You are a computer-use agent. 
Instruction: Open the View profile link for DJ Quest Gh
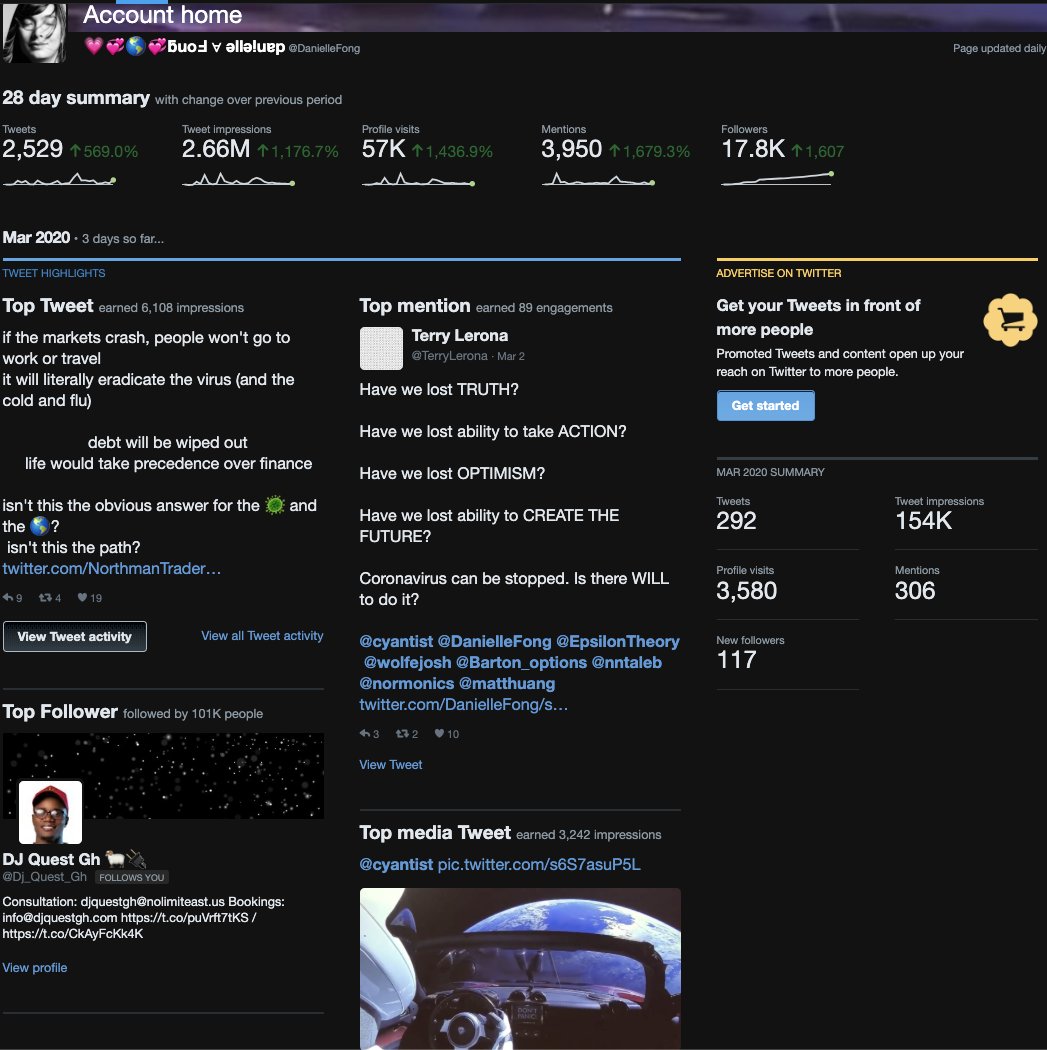(x=35, y=968)
